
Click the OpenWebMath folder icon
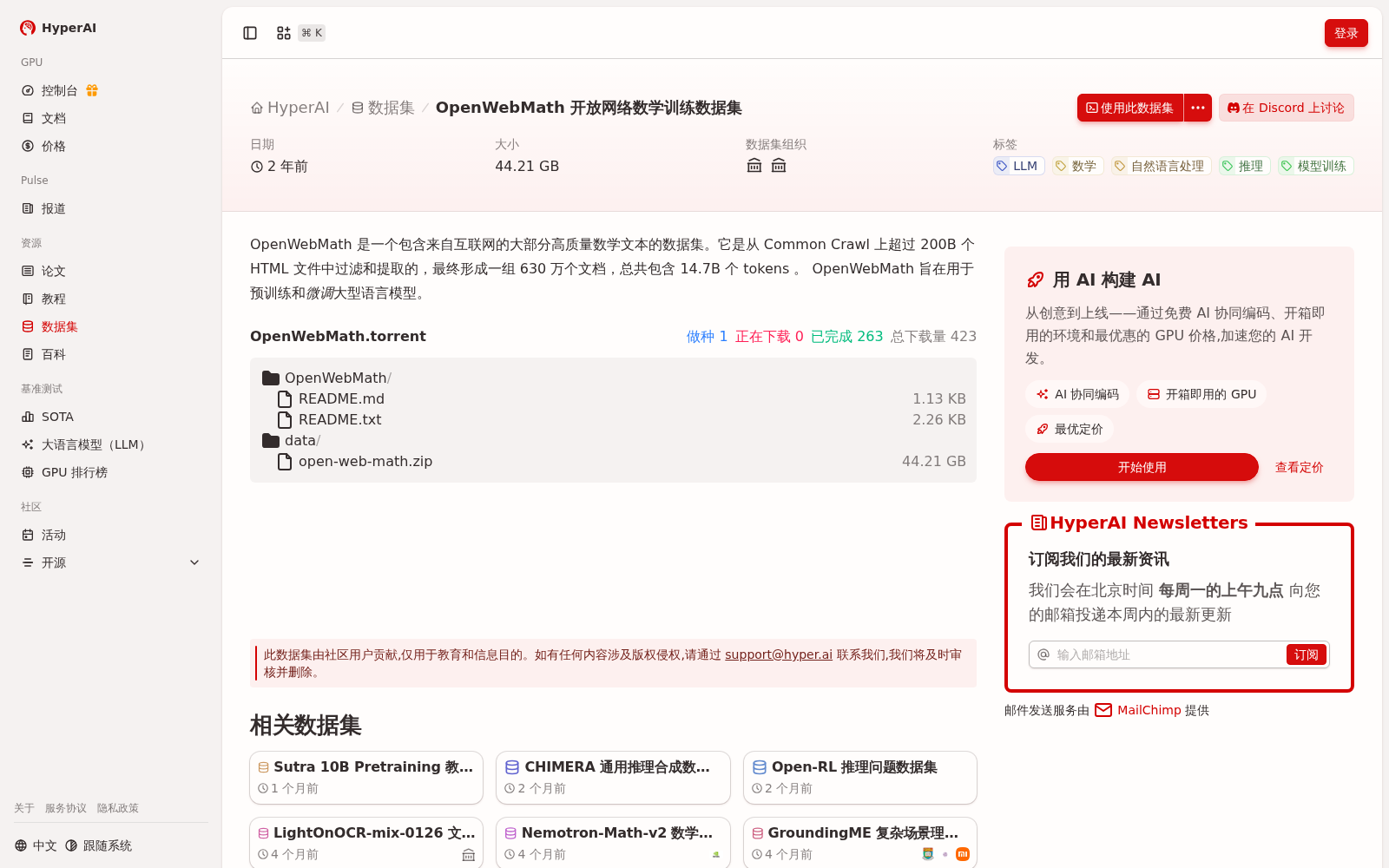(271, 378)
